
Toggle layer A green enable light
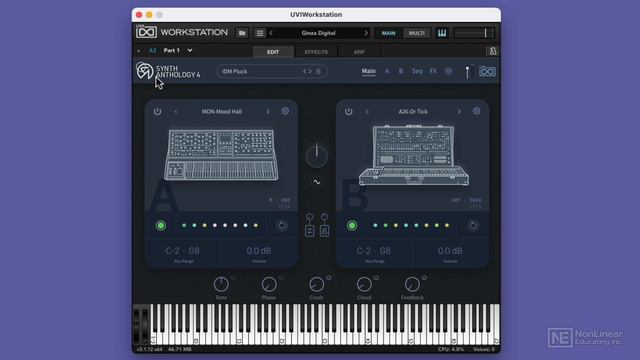[161, 225]
